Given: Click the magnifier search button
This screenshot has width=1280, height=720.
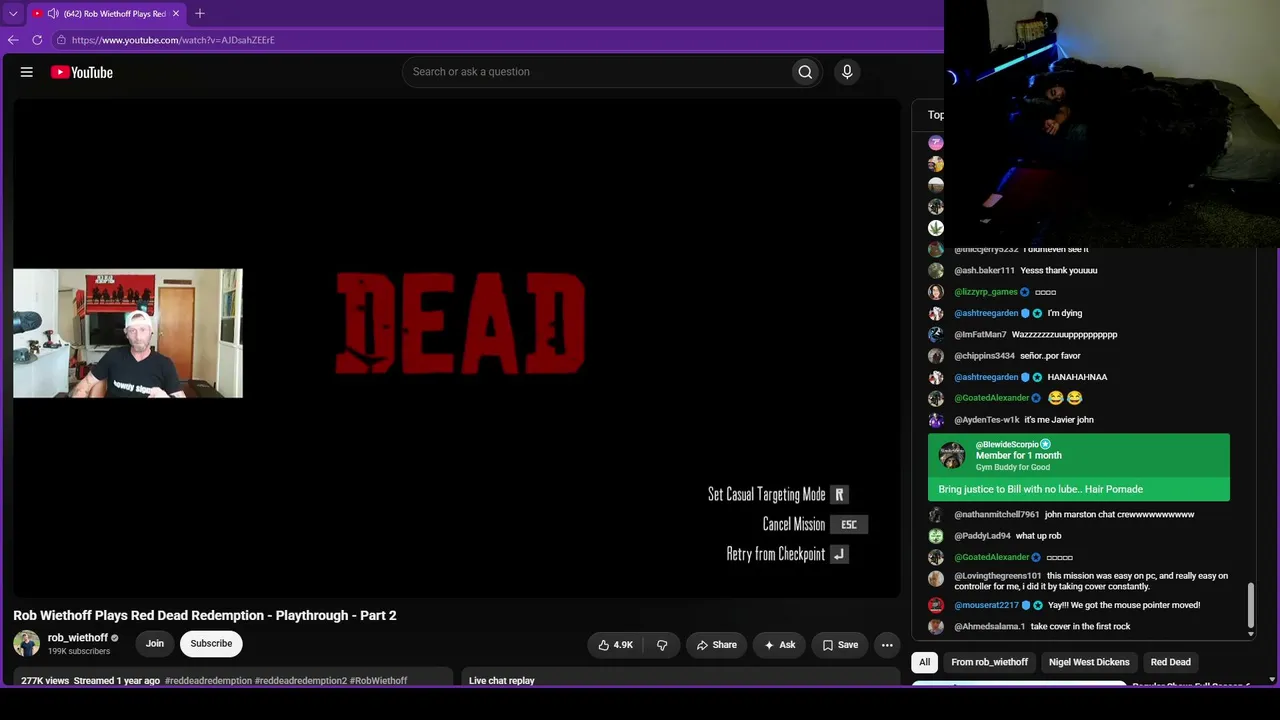Looking at the screenshot, I should [805, 72].
